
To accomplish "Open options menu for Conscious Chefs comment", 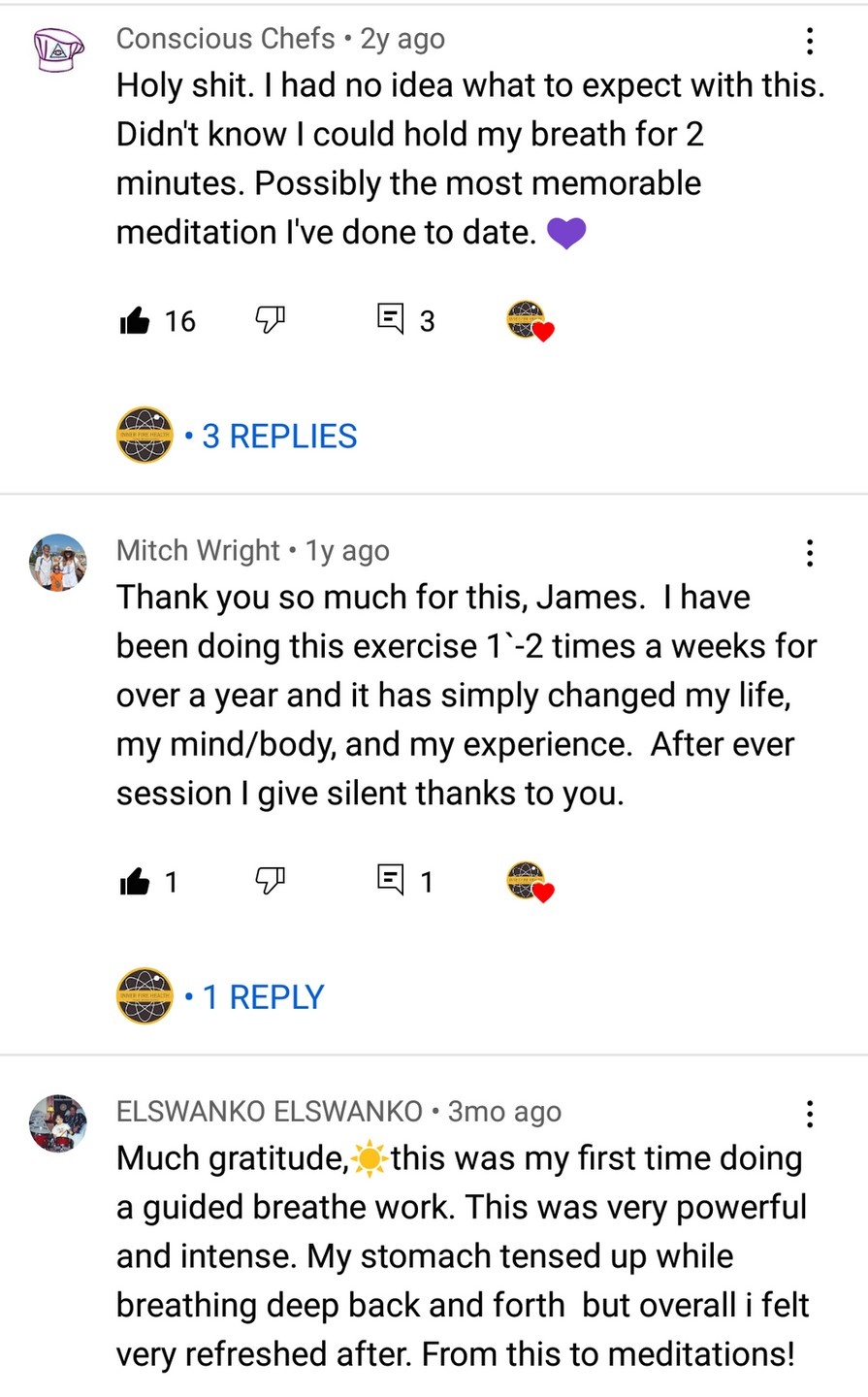I will (x=809, y=41).
